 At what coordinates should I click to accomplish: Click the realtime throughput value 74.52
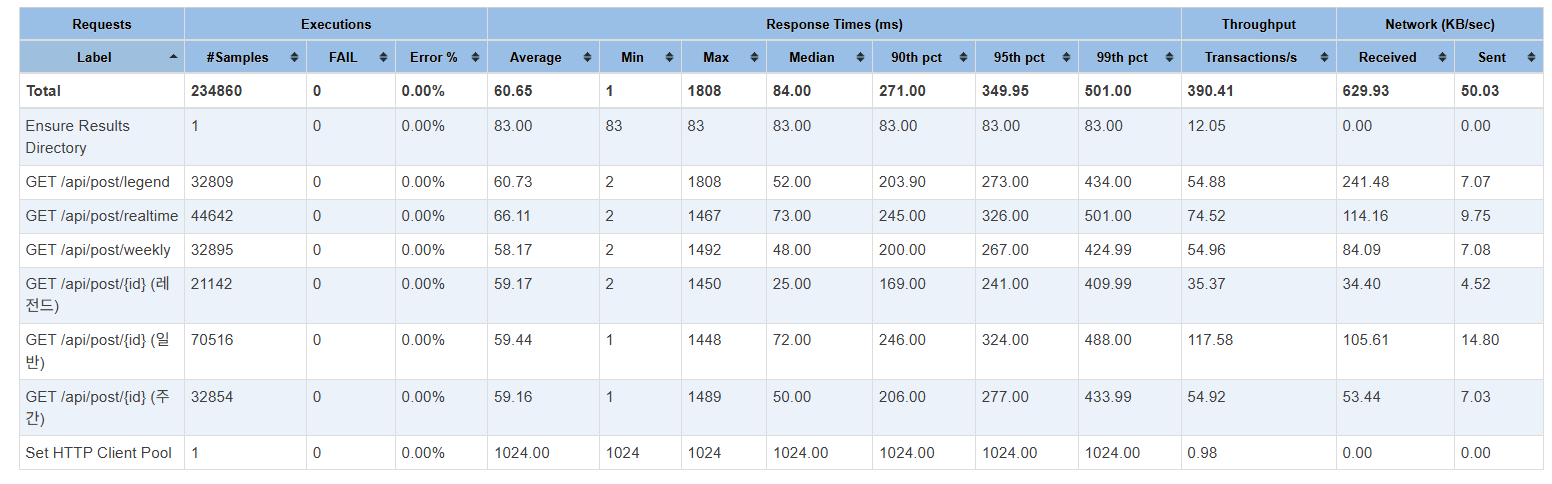tap(1206, 216)
